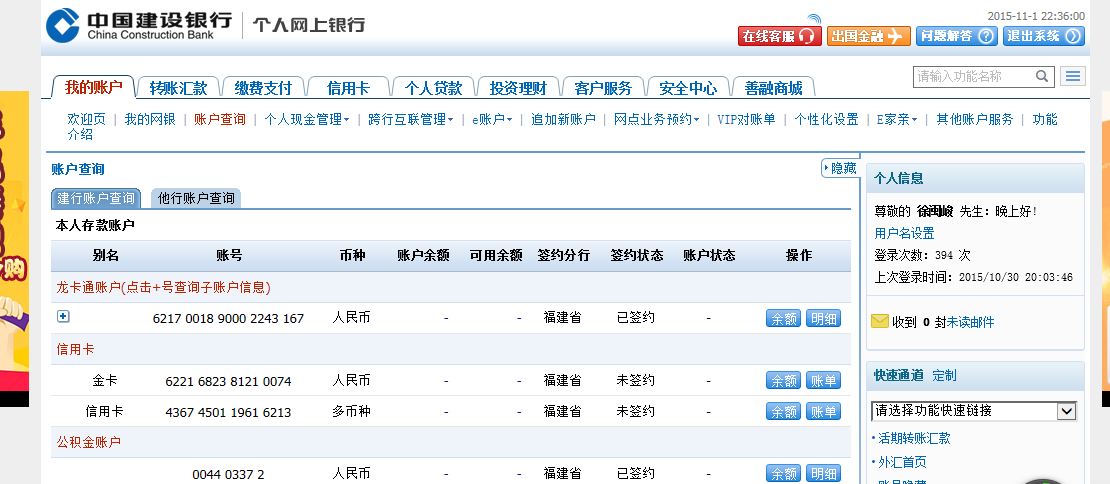
Task: Open 账单 for the 金卡 credit card
Action: [x=823, y=381]
